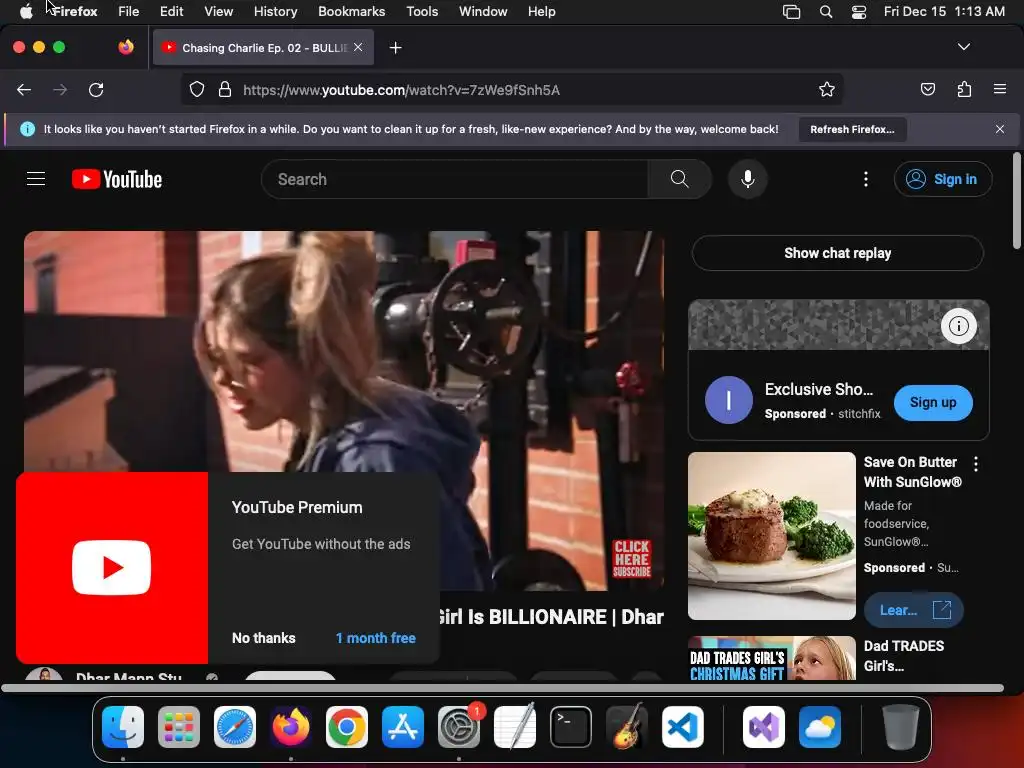Open the Trash in the dock
The height and width of the screenshot is (768, 1024).
click(x=901, y=727)
